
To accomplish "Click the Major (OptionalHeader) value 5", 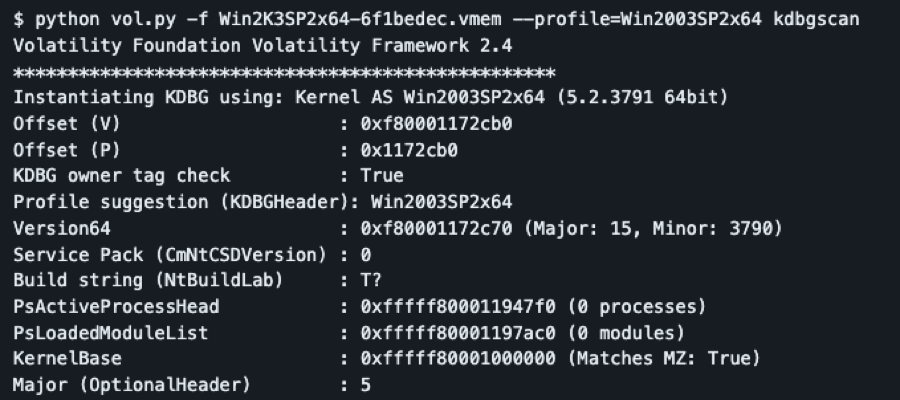I will [x=366, y=385].
